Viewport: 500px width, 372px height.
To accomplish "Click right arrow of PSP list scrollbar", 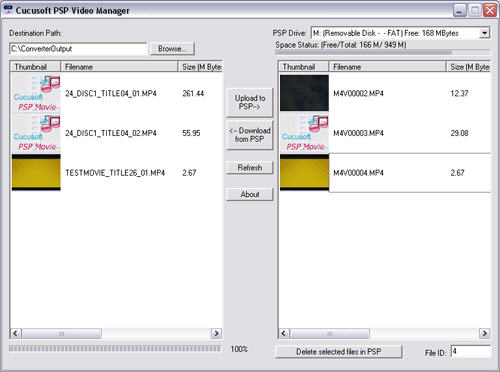I will click(x=484, y=333).
